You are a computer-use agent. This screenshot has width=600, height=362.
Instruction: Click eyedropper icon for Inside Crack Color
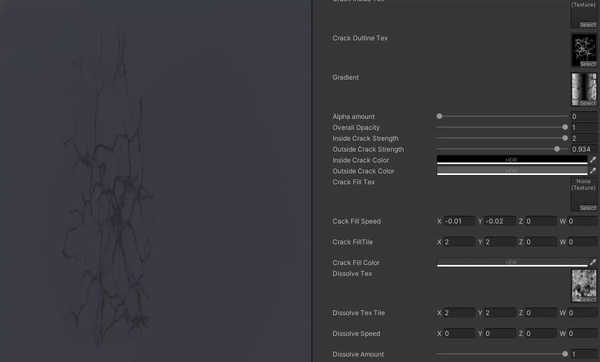[593, 160]
